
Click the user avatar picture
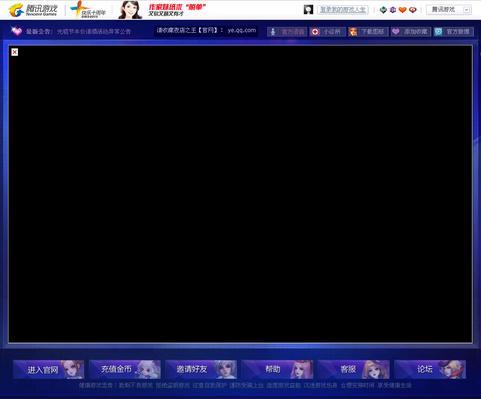click(x=308, y=10)
